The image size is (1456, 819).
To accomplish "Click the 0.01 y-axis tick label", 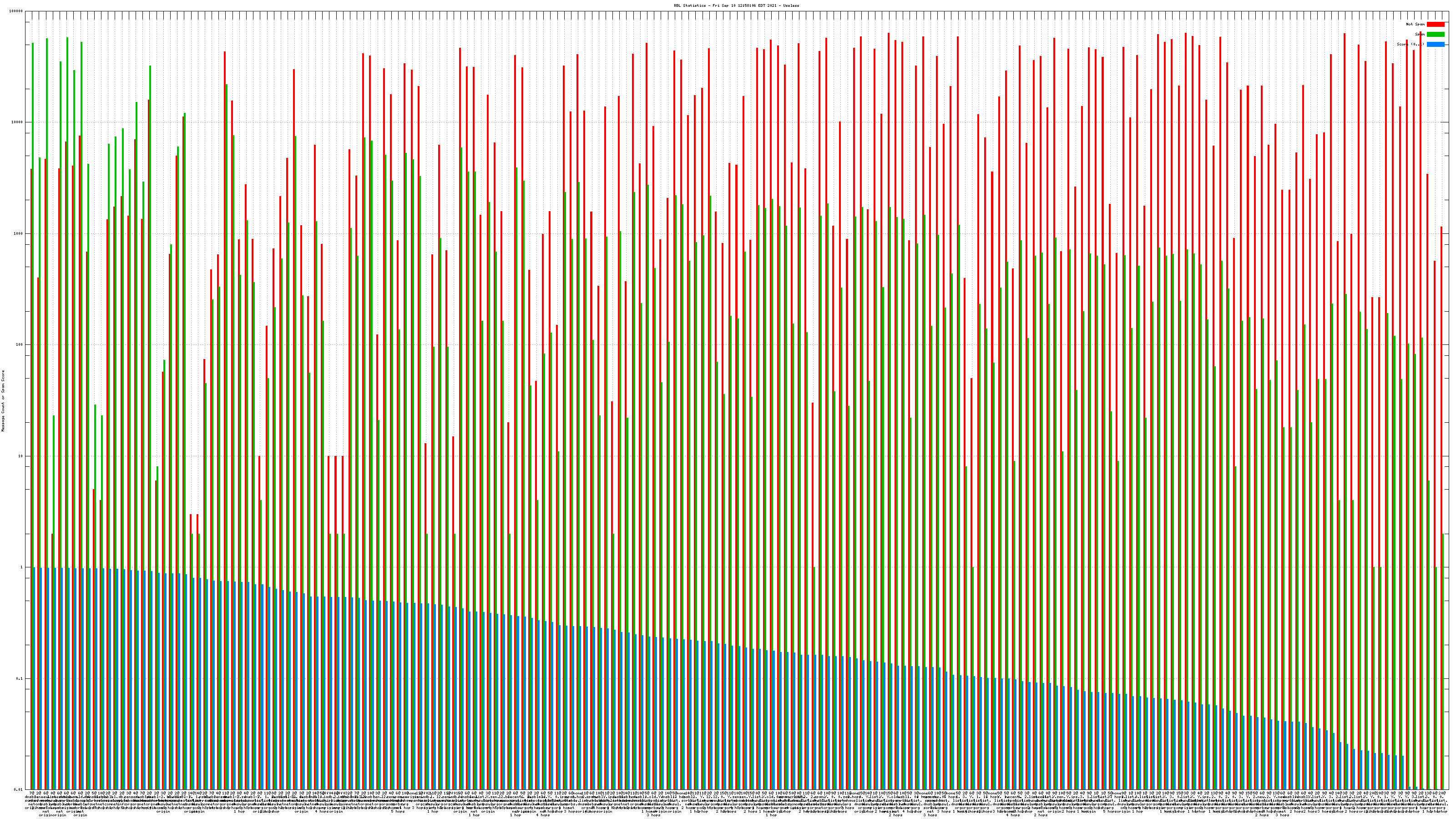I will coord(19,789).
